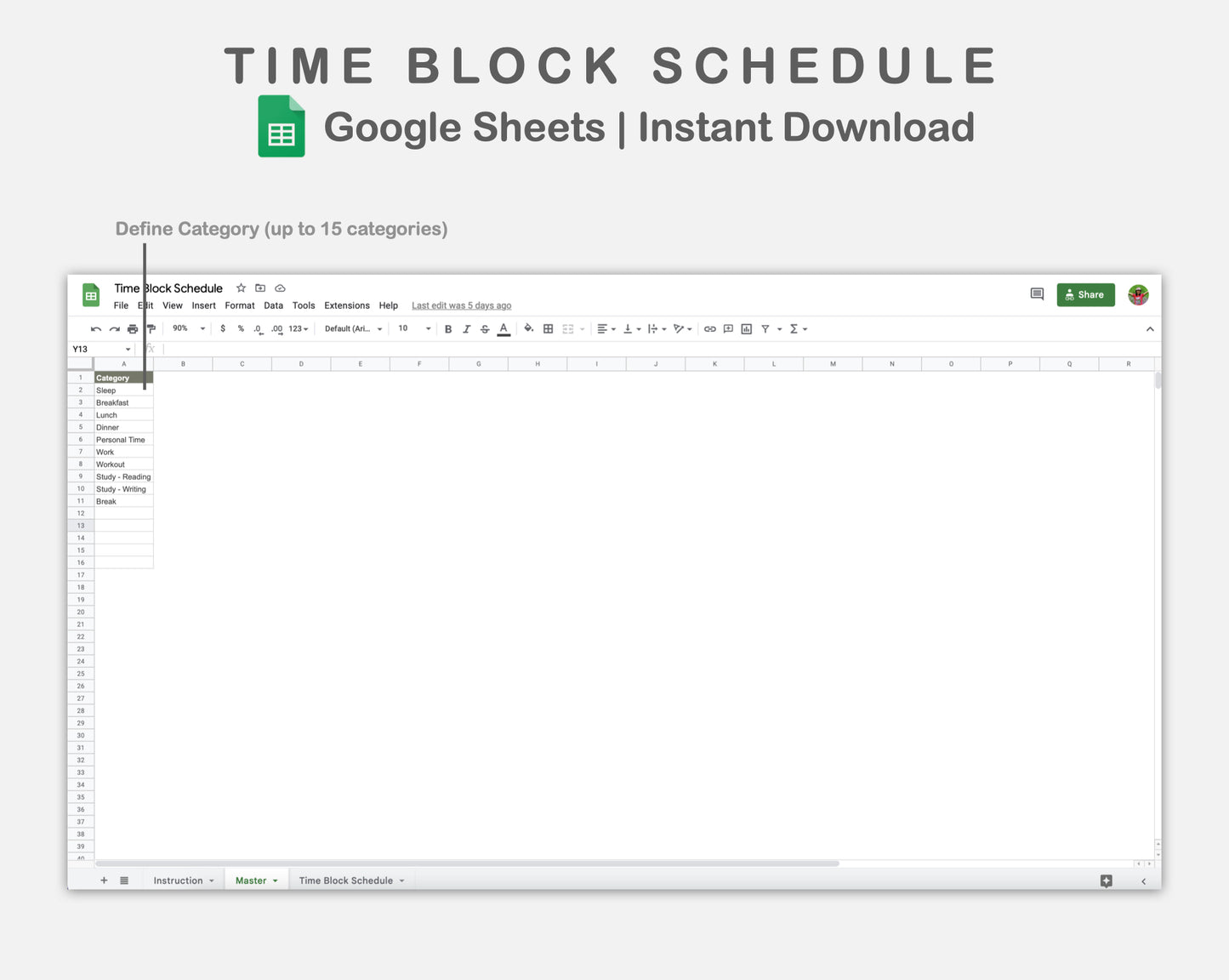Click the Share button
The image size is (1229, 980).
pyautogui.click(x=1085, y=294)
